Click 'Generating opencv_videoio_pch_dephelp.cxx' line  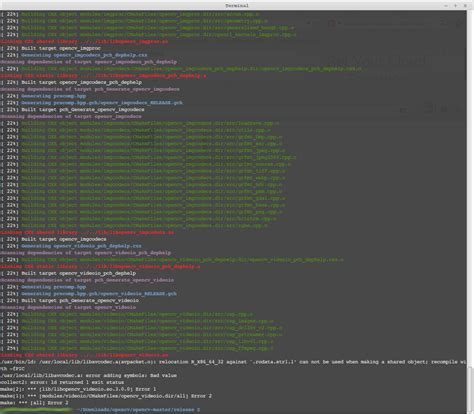[71, 246]
